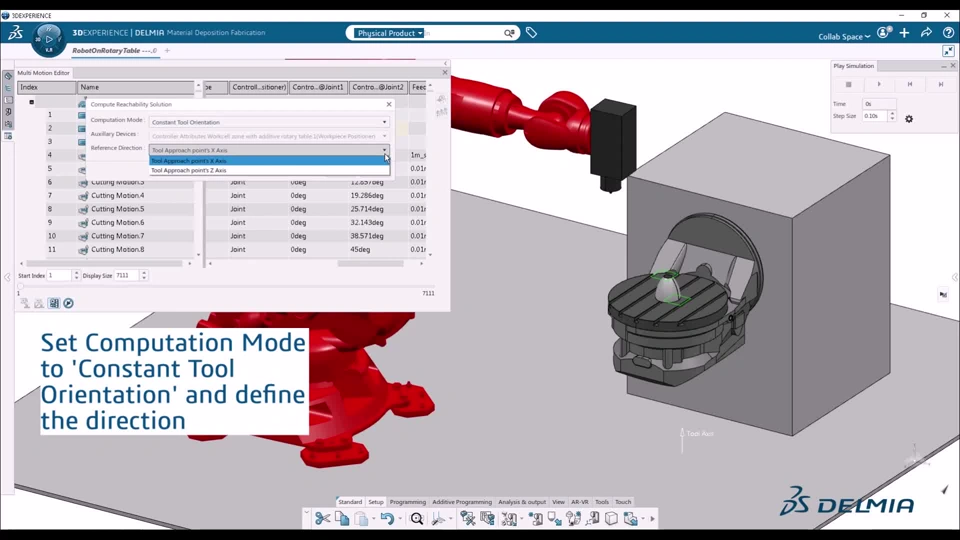
Task: Open the 3DEXPERIENCE compass
Action: pyautogui.click(x=48, y=39)
